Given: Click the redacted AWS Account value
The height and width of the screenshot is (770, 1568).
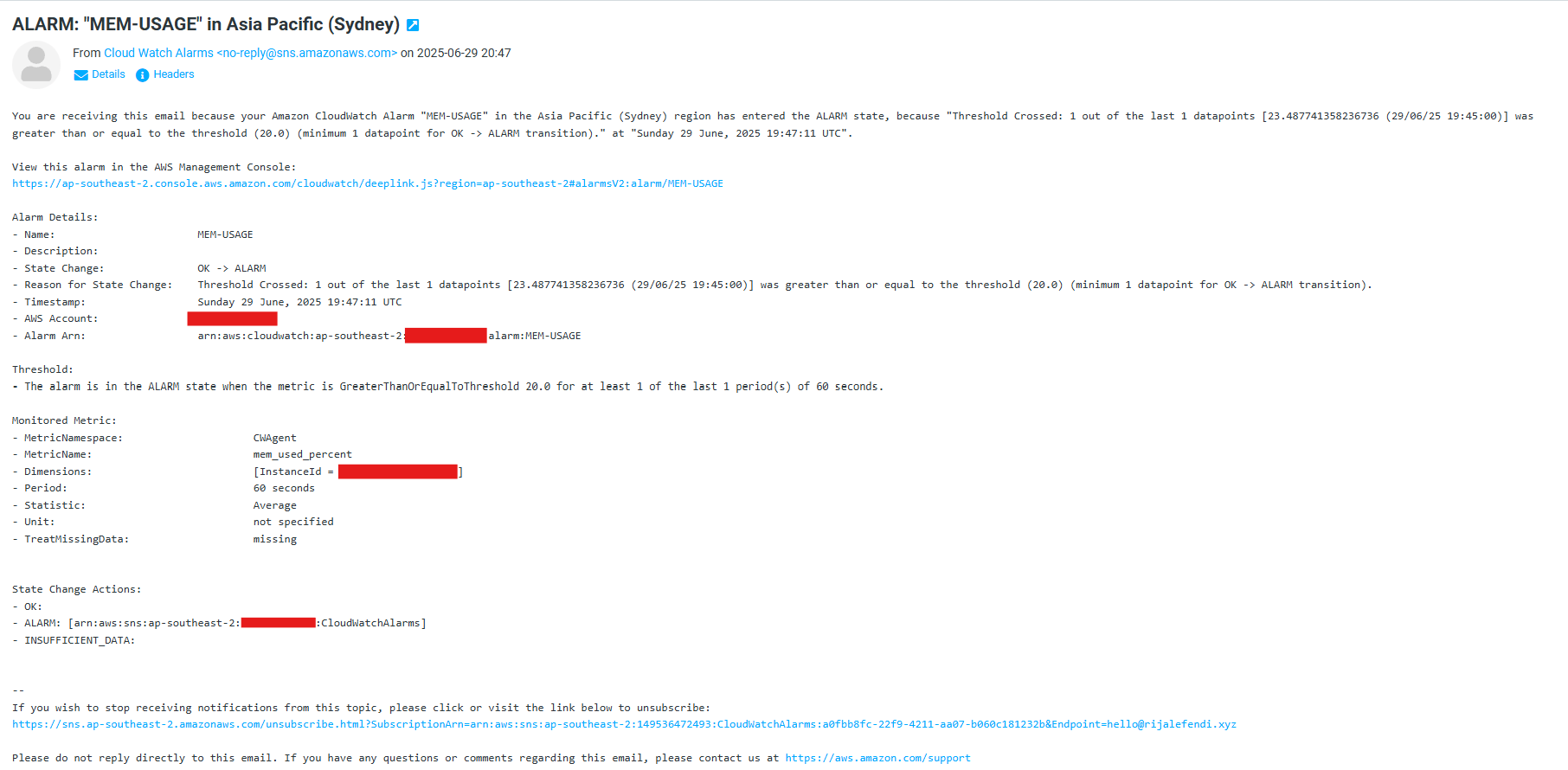Looking at the screenshot, I should coord(232,318).
